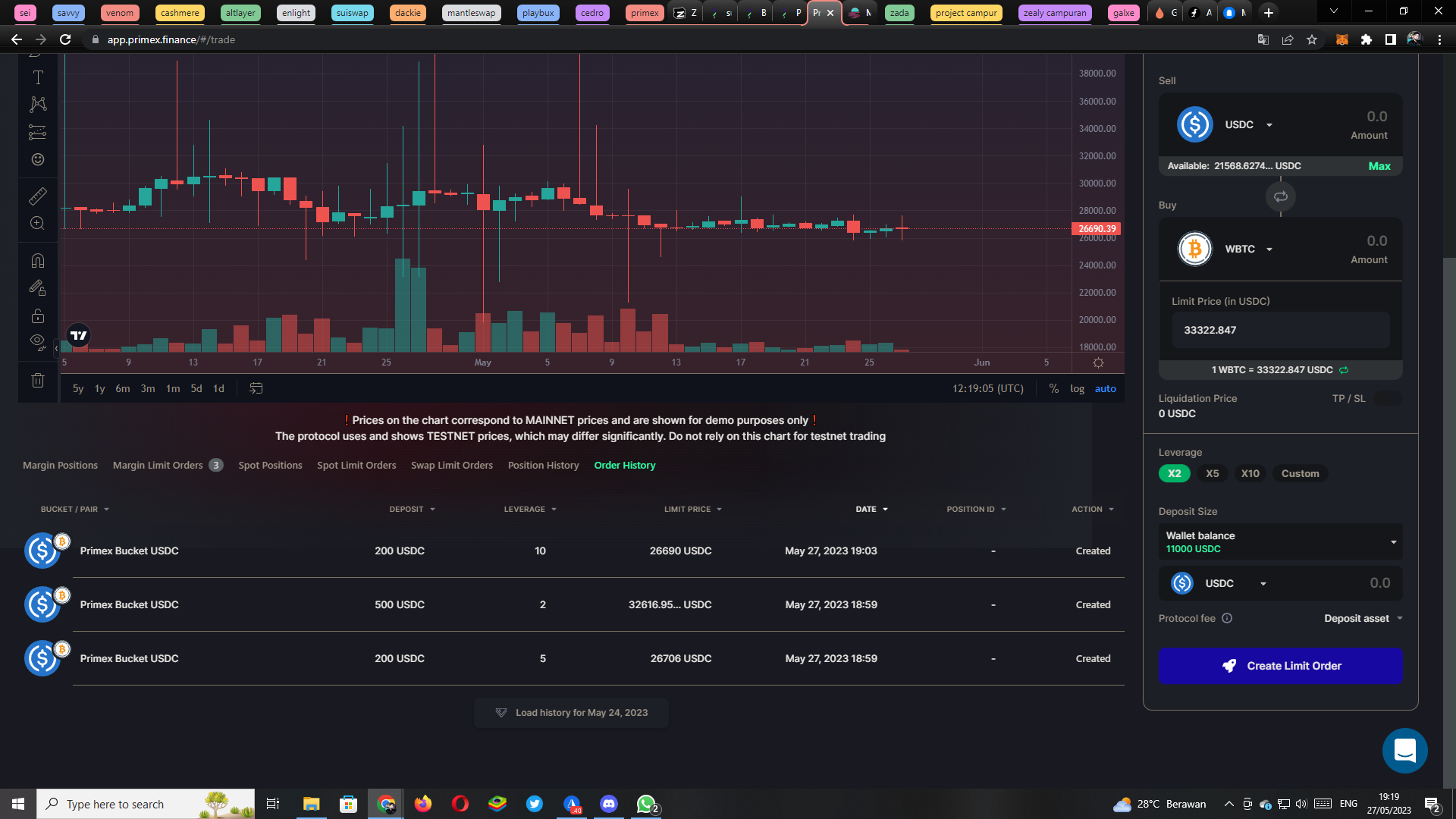Set chart range to 1d

[x=218, y=388]
